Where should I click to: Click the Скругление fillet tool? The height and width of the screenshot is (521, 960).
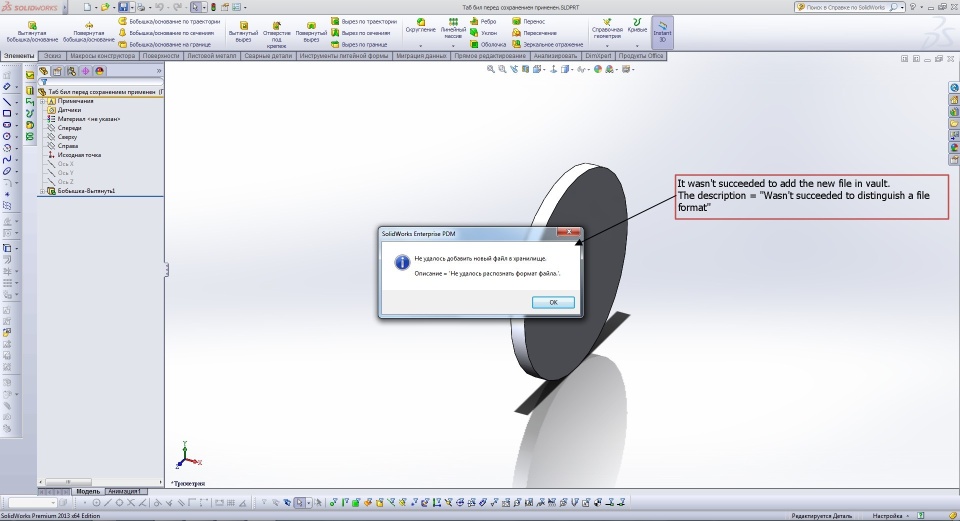tap(421, 25)
